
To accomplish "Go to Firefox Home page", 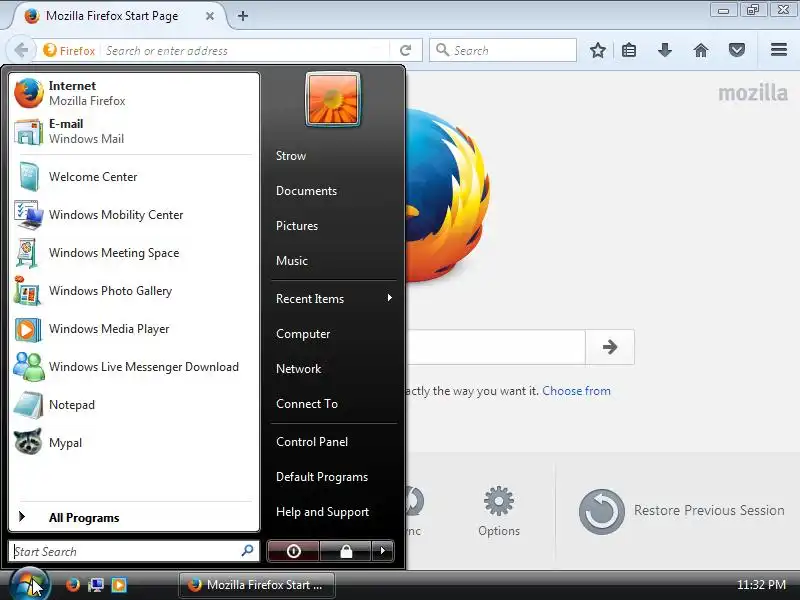I will coord(701,50).
